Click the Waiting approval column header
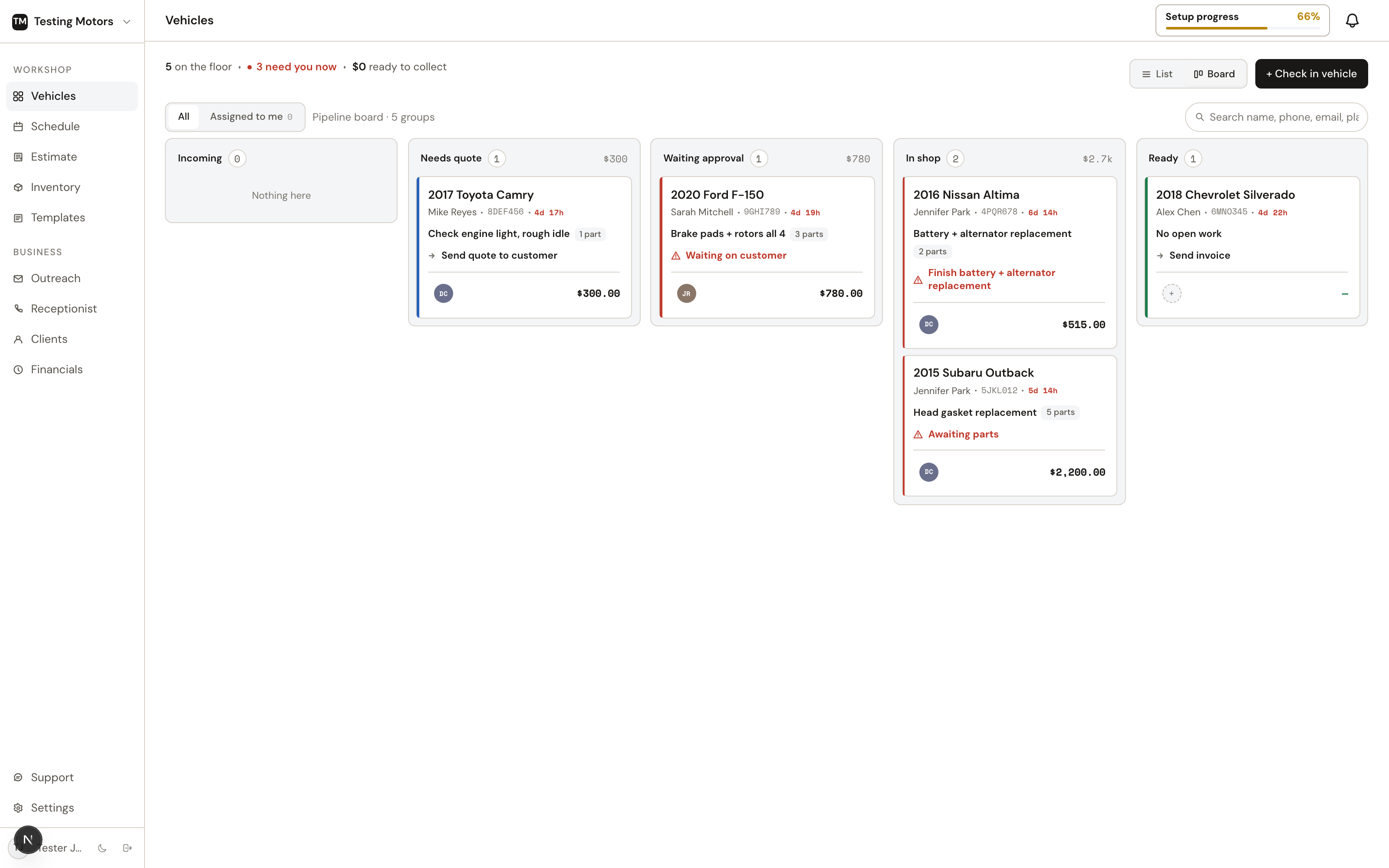This screenshot has height=868, width=1389. [x=703, y=158]
